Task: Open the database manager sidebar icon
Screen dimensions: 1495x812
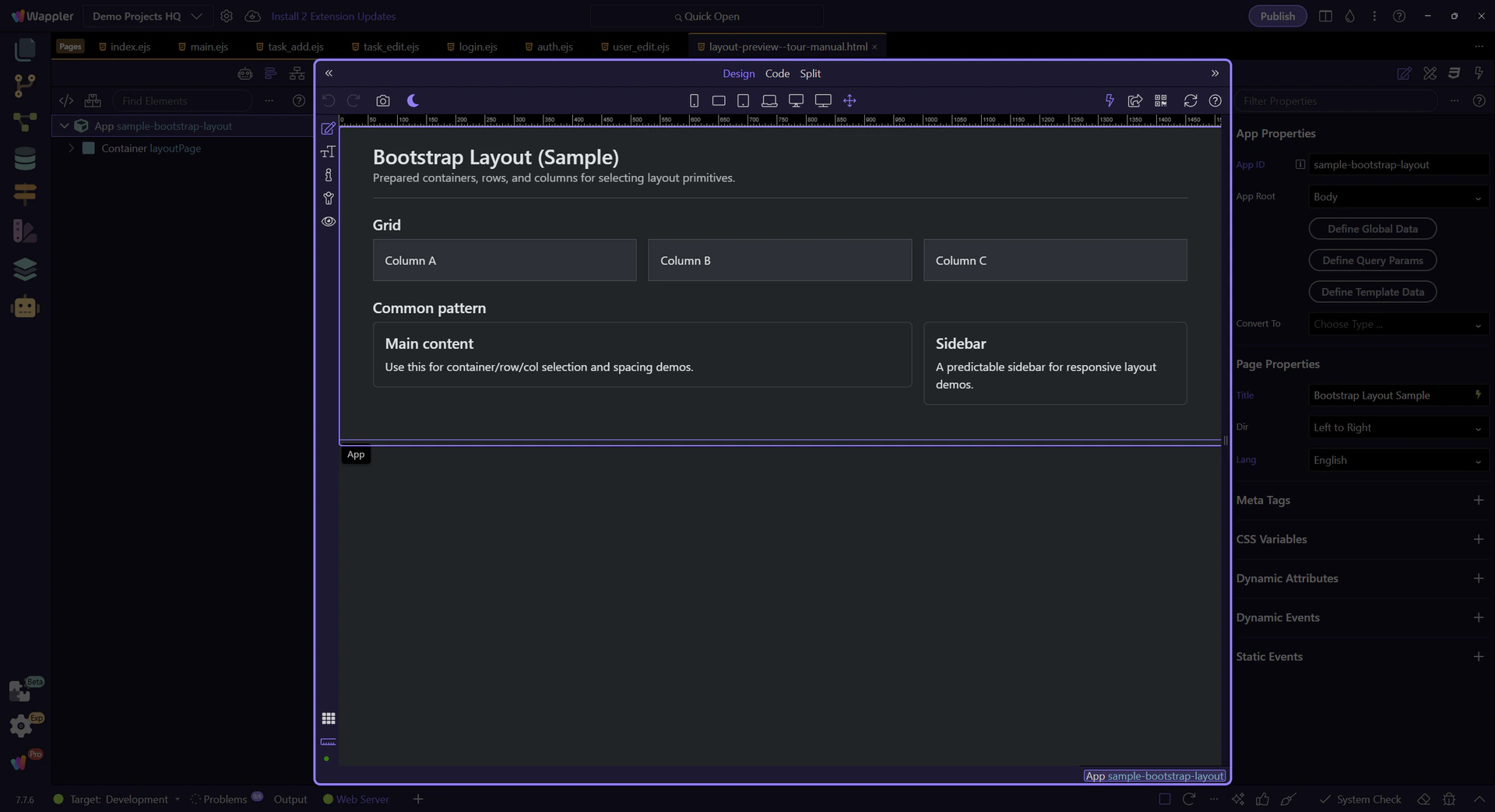Action: coord(25,158)
